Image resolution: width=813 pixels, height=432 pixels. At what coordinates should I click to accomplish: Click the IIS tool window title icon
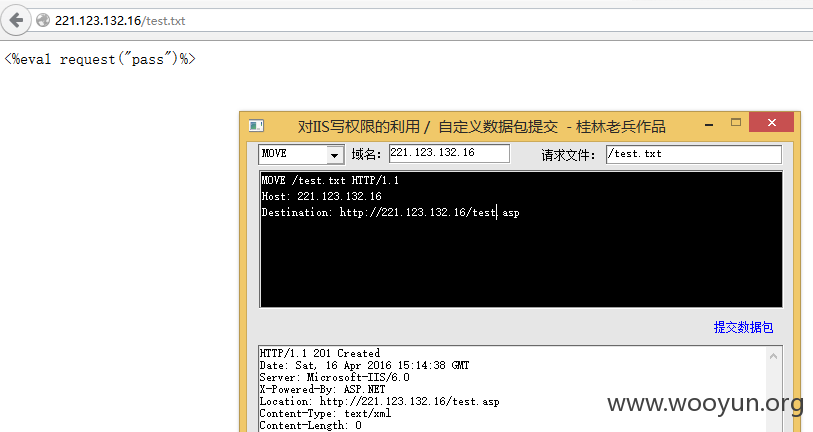point(256,126)
